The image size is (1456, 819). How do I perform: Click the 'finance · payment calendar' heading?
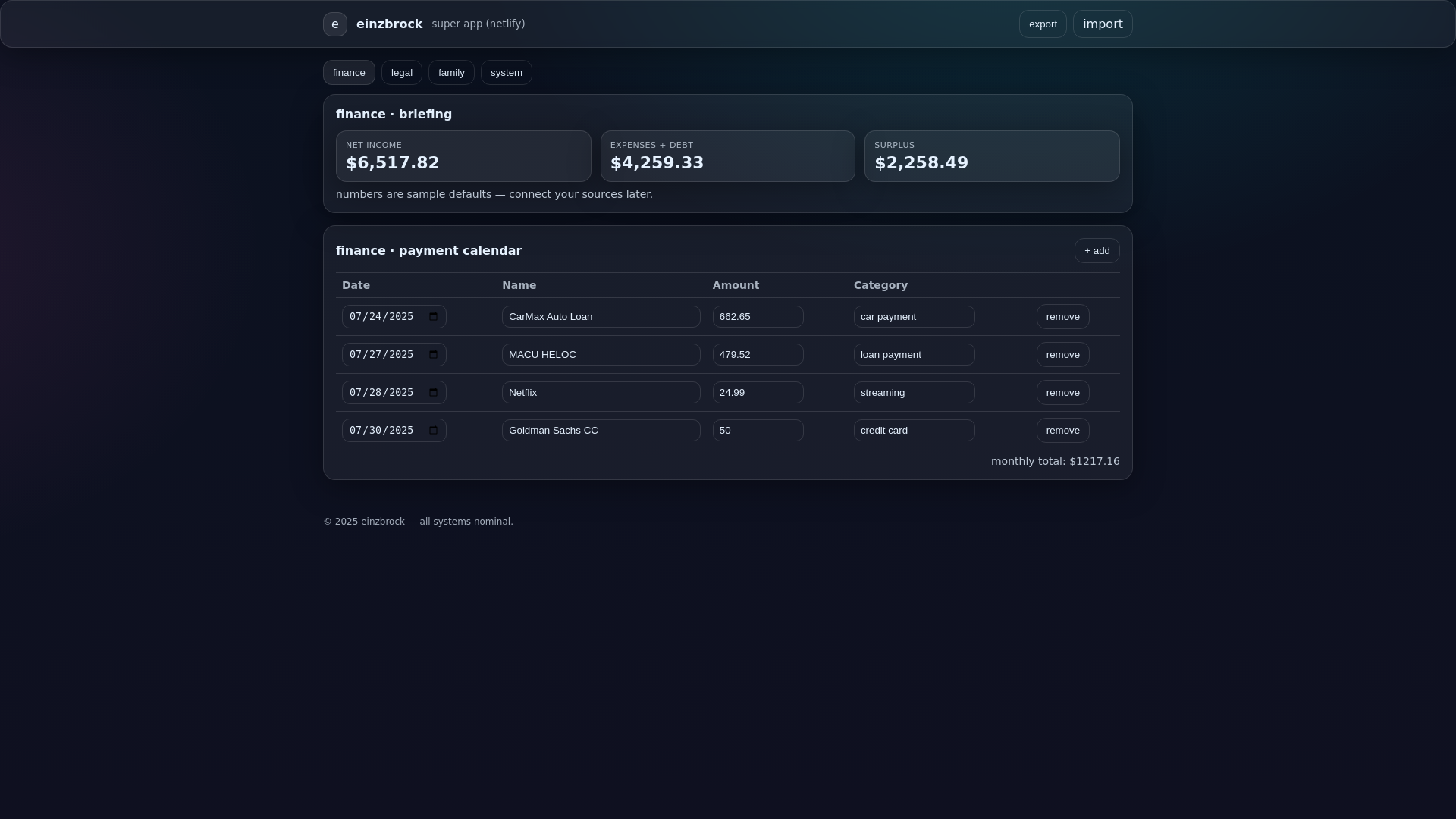[x=428, y=251]
